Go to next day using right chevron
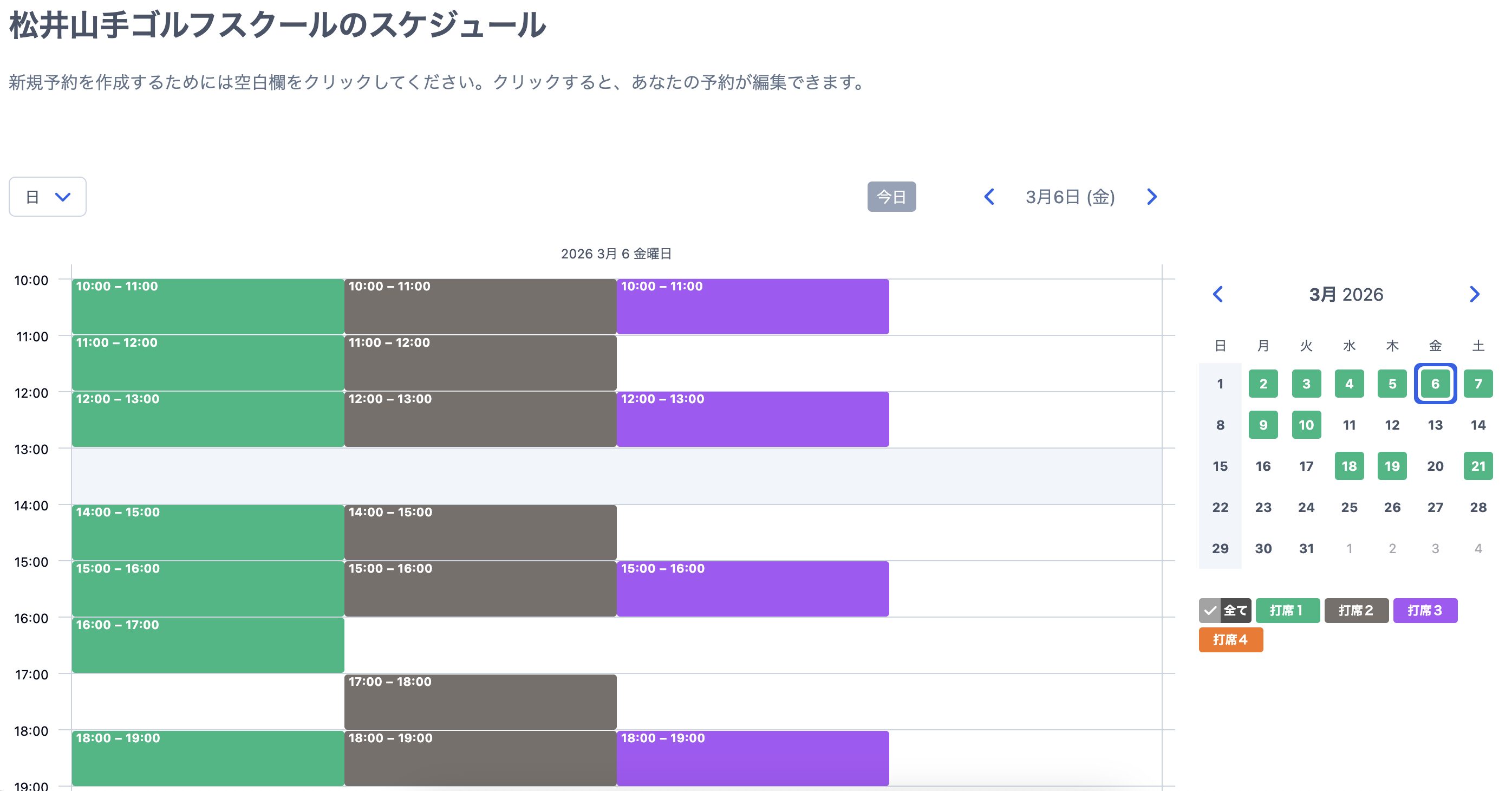1512x791 pixels. click(1152, 197)
